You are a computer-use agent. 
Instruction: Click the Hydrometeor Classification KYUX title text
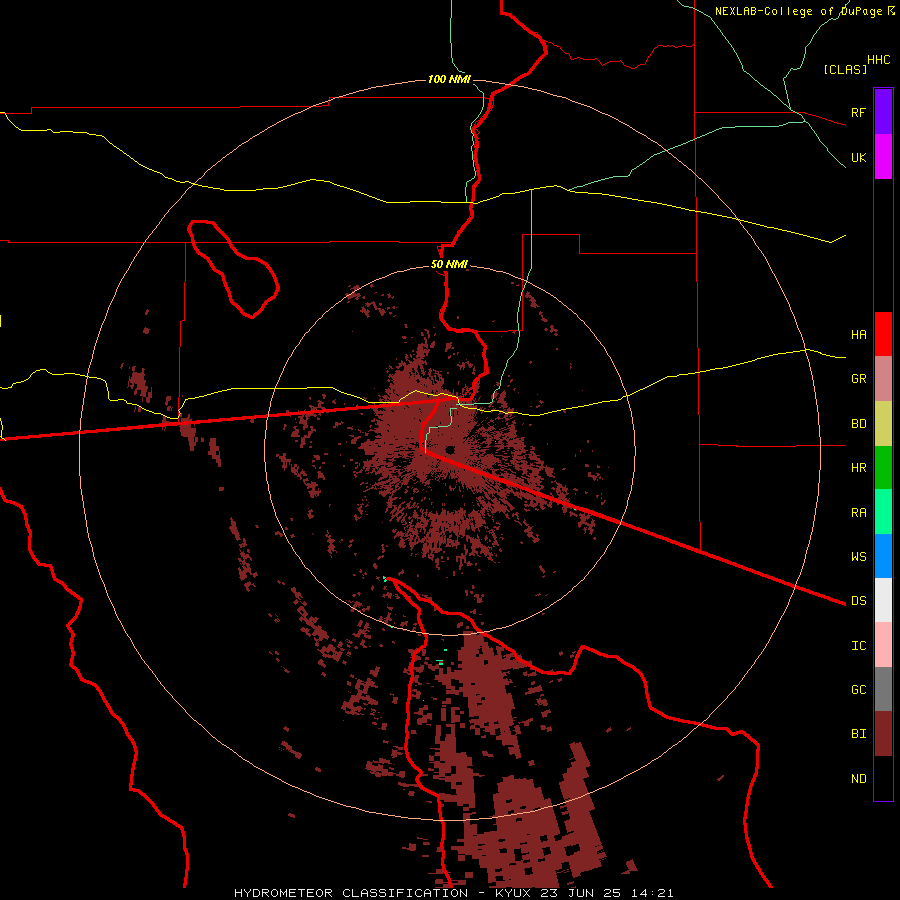click(x=453, y=893)
